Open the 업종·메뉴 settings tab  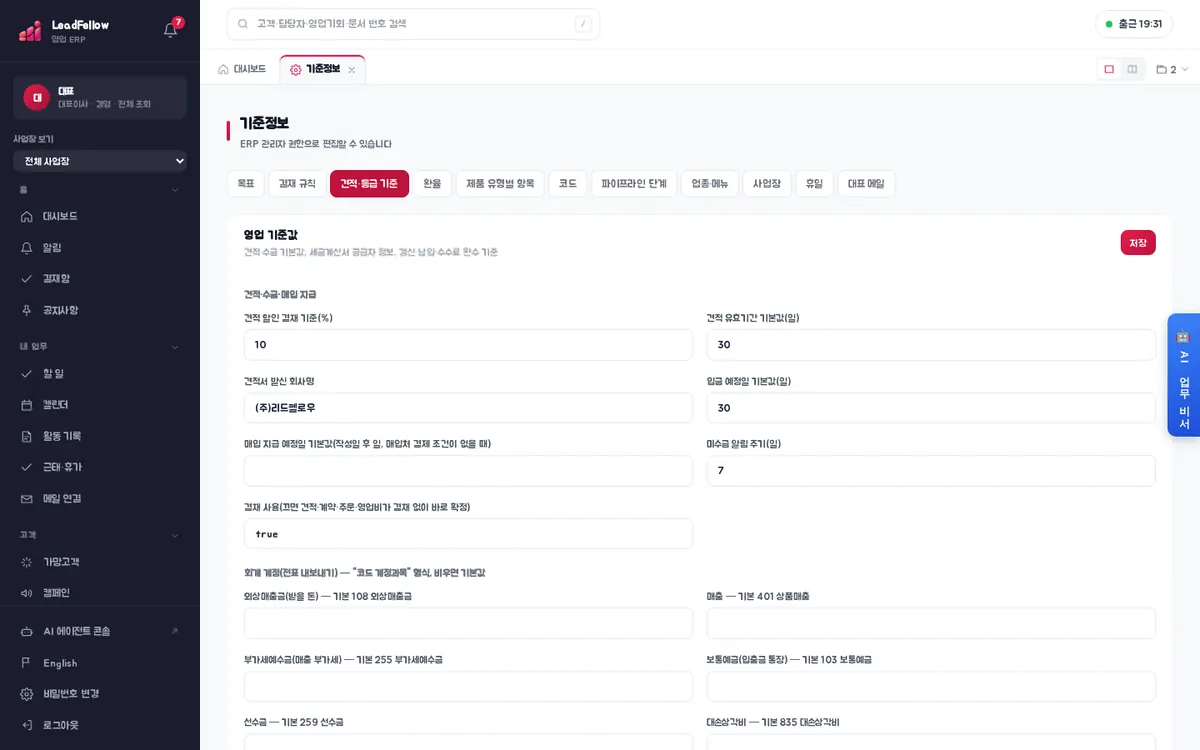(x=710, y=184)
